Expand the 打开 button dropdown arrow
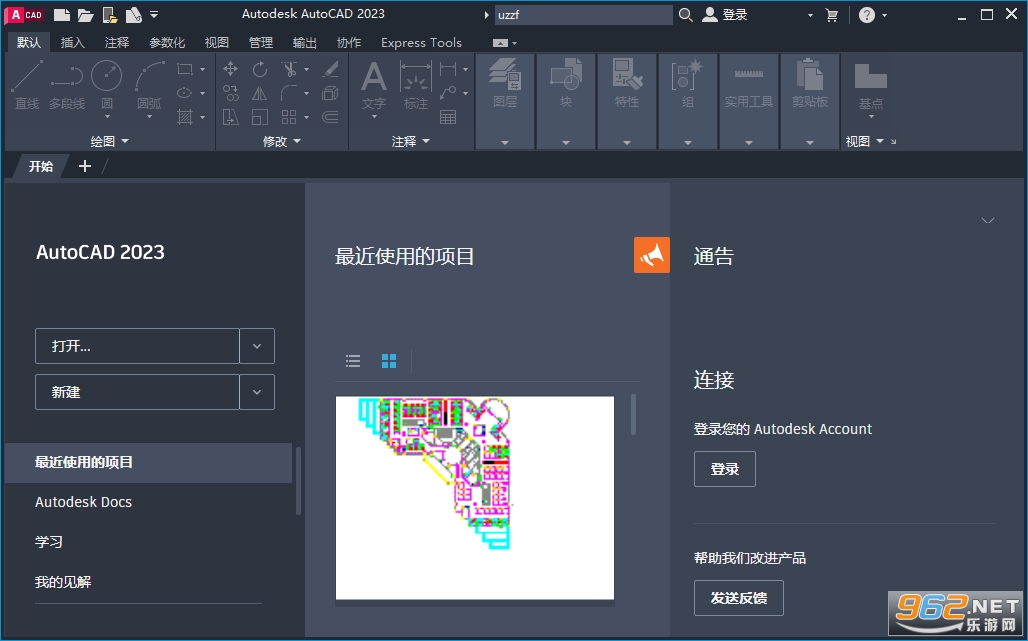 (257, 346)
